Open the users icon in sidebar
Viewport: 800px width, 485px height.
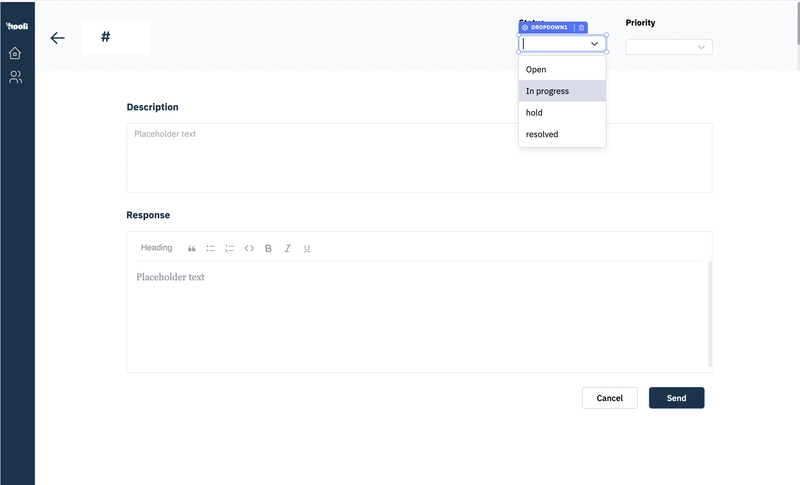pyautogui.click(x=15, y=77)
